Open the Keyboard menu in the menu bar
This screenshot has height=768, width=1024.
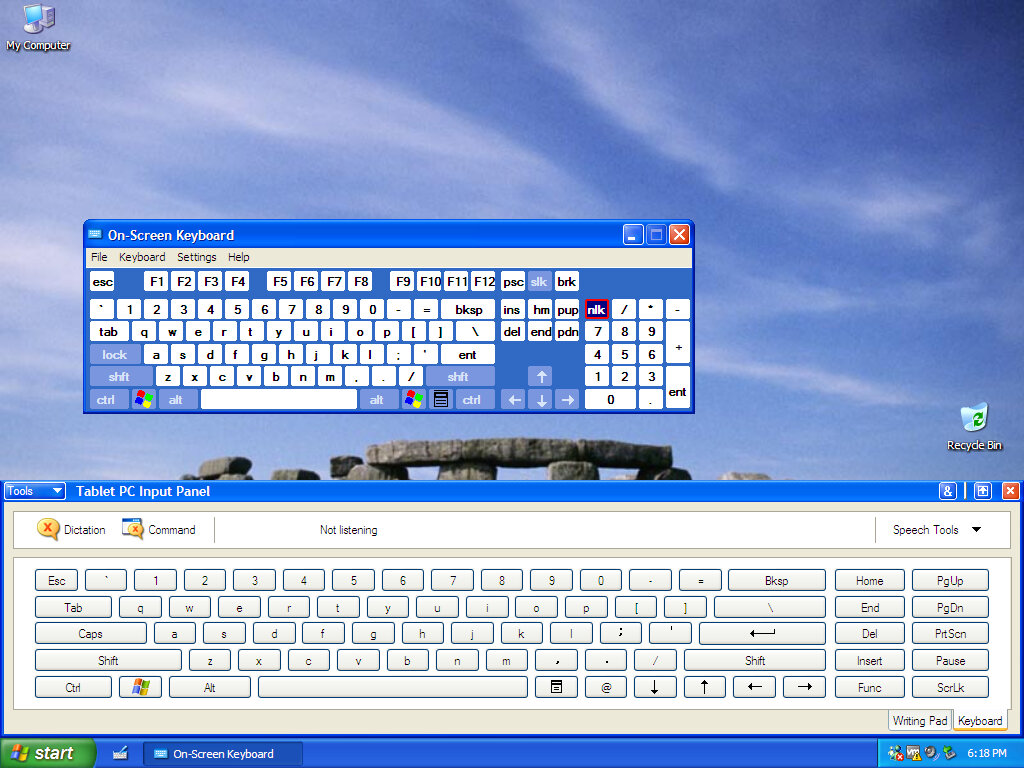coord(142,257)
